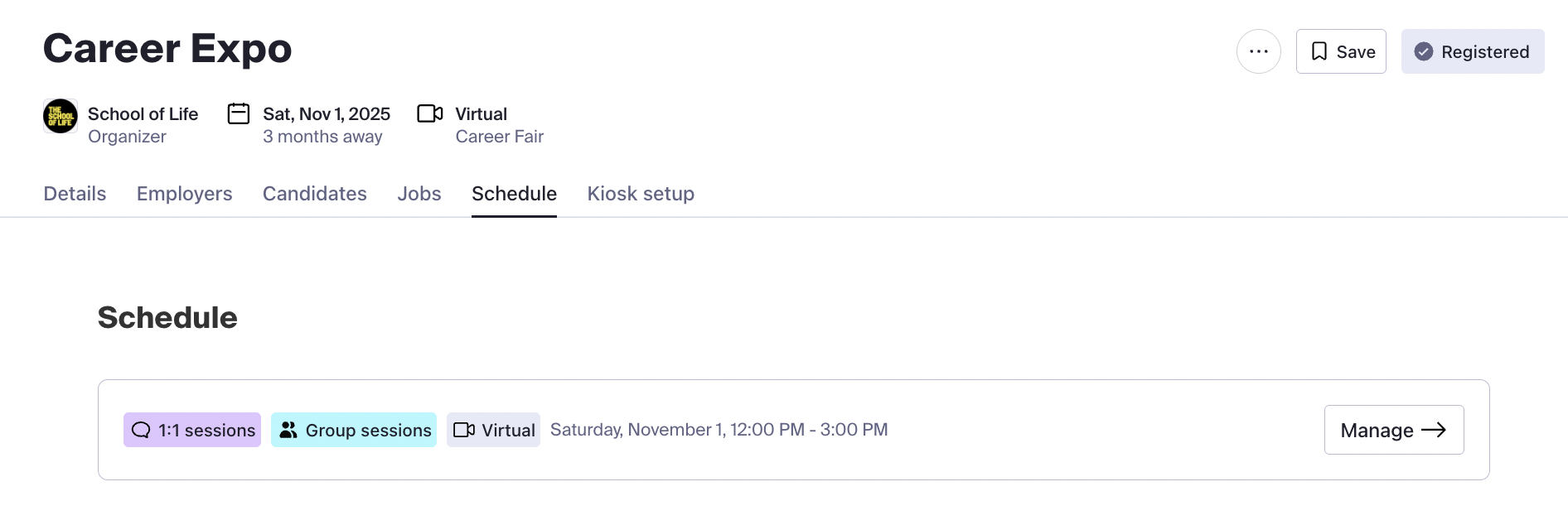
Task: Click the video camera icon next to Virtual
Action: (429, 113)
